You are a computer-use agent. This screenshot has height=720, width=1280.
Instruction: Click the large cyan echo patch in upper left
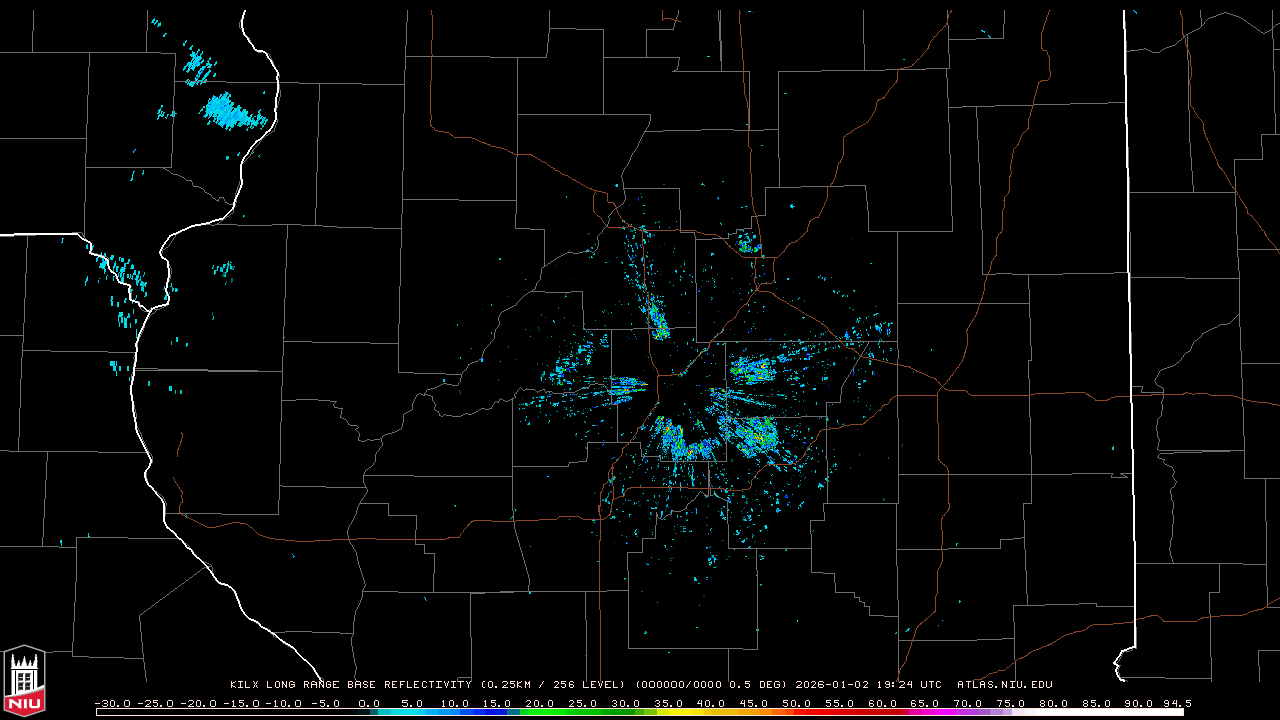[x=230, y=110]
